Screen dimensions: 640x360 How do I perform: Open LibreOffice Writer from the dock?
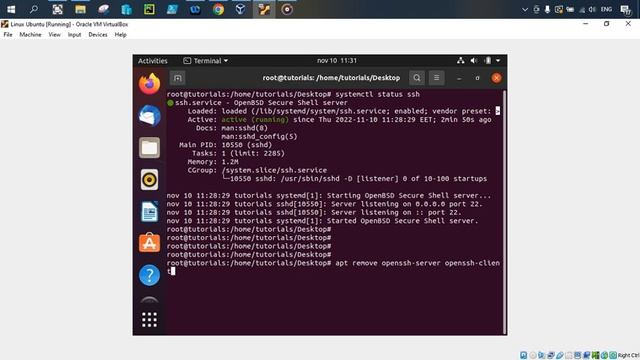click(x=149, y=211)
